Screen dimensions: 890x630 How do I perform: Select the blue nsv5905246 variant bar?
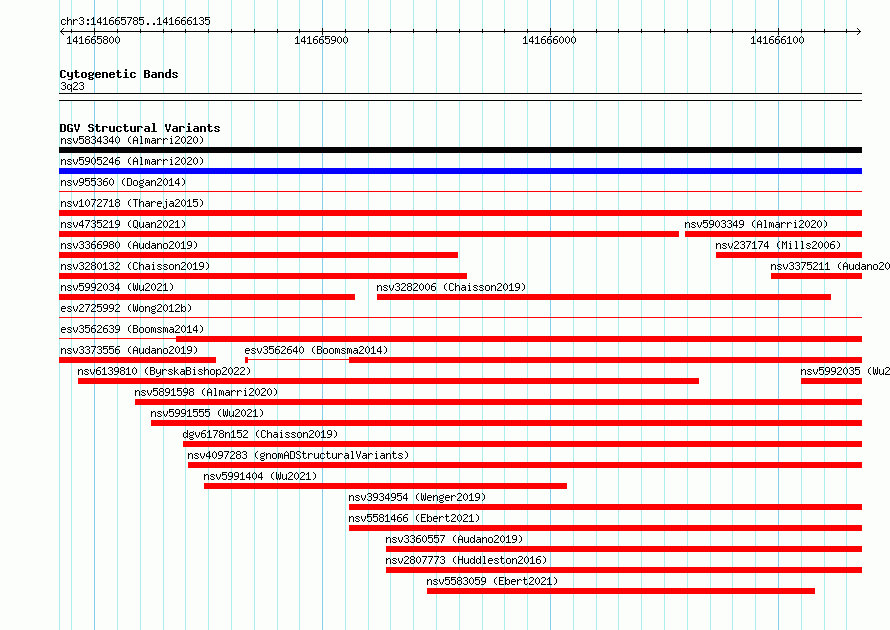click(460, 171)
